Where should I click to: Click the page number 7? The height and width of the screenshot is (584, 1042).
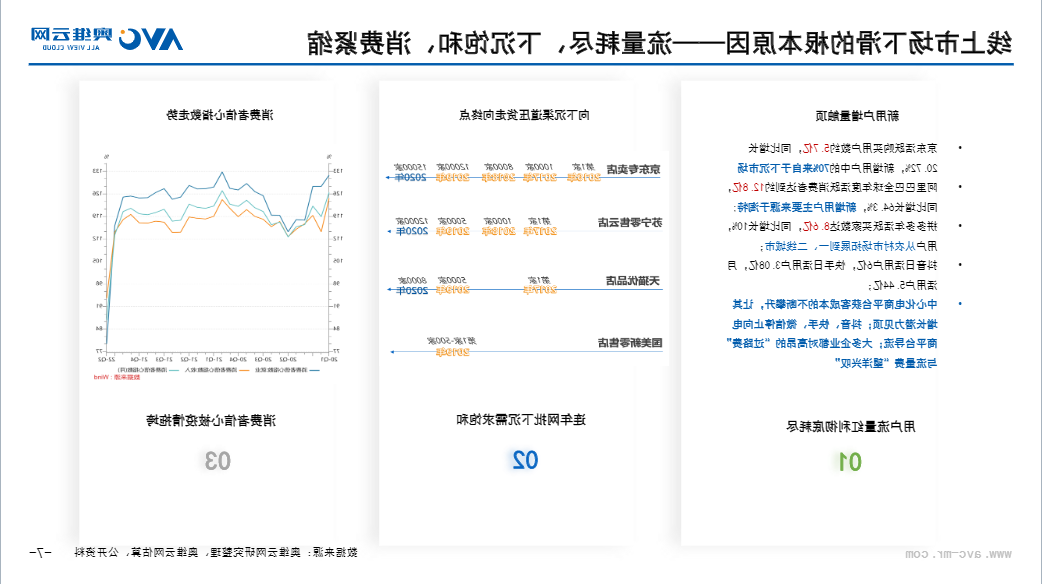pos(40,552)
